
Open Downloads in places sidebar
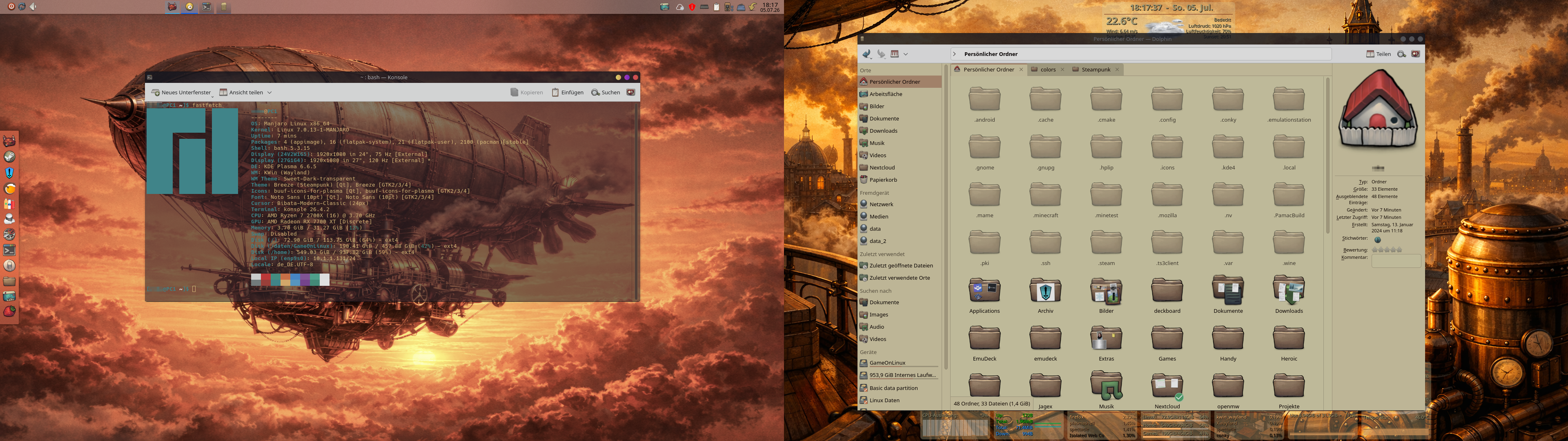(x=900, y=131)
